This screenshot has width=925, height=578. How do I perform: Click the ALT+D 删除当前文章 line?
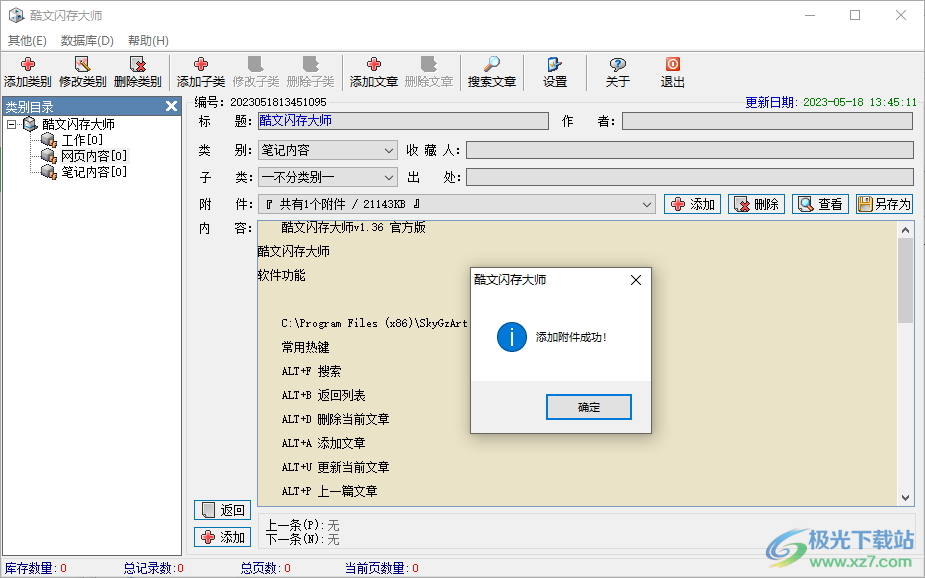(336, 419)
